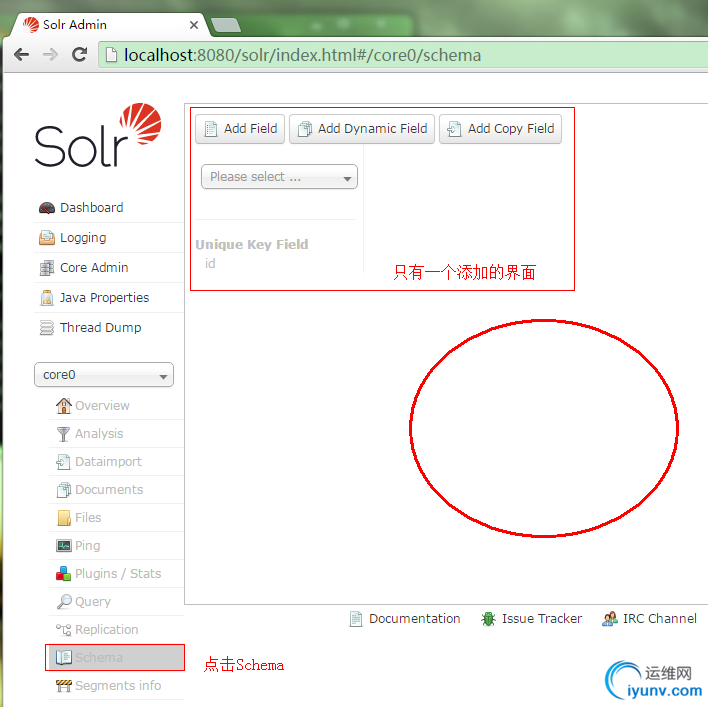Click the Analysis funnel icon
708x707 pixels.
[x=64, y=434]
